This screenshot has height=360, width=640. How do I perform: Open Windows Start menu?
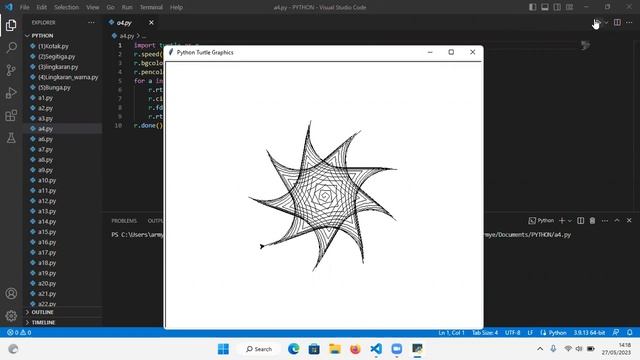223,349
